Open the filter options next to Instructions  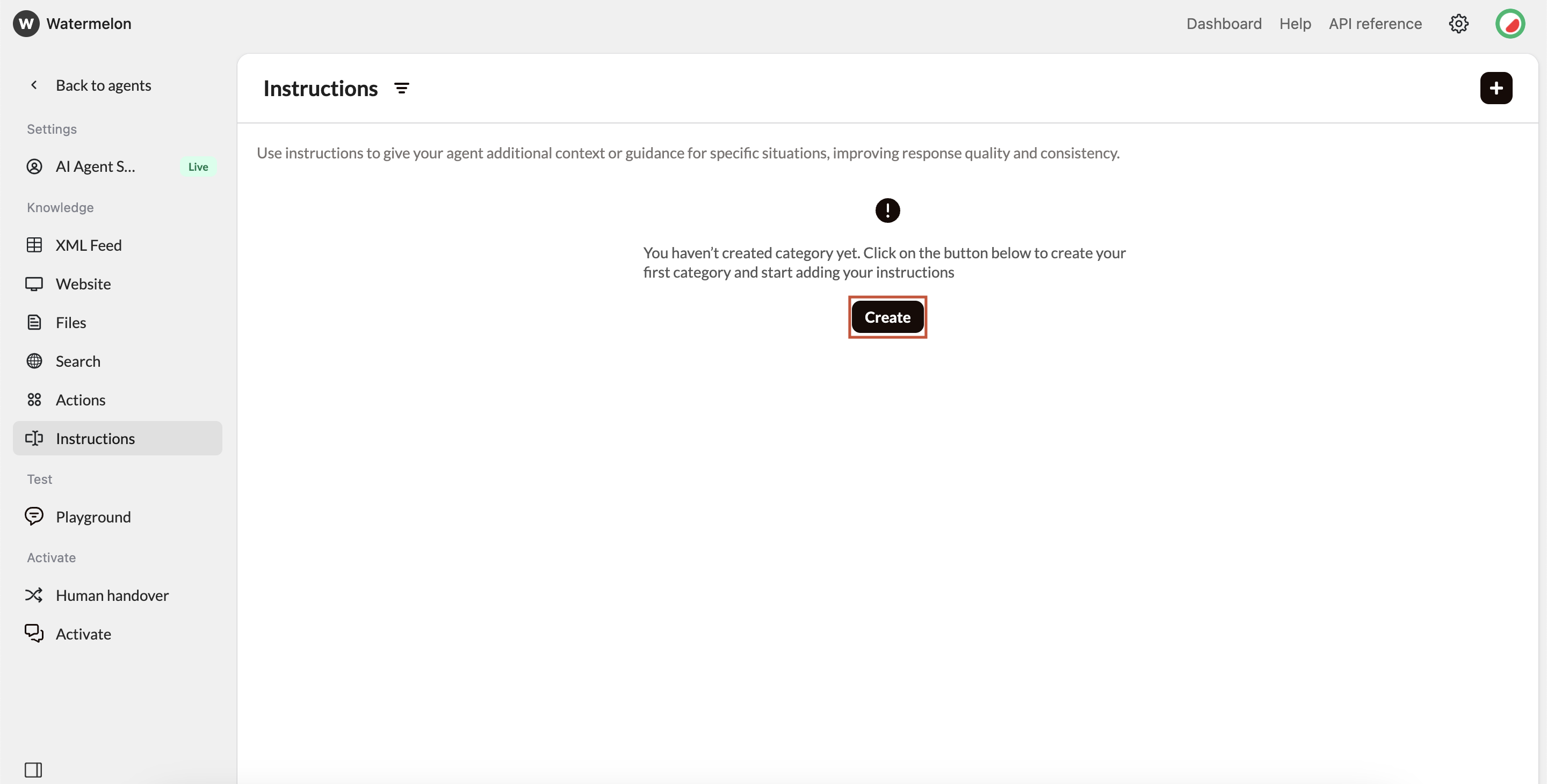coord(401,88)
